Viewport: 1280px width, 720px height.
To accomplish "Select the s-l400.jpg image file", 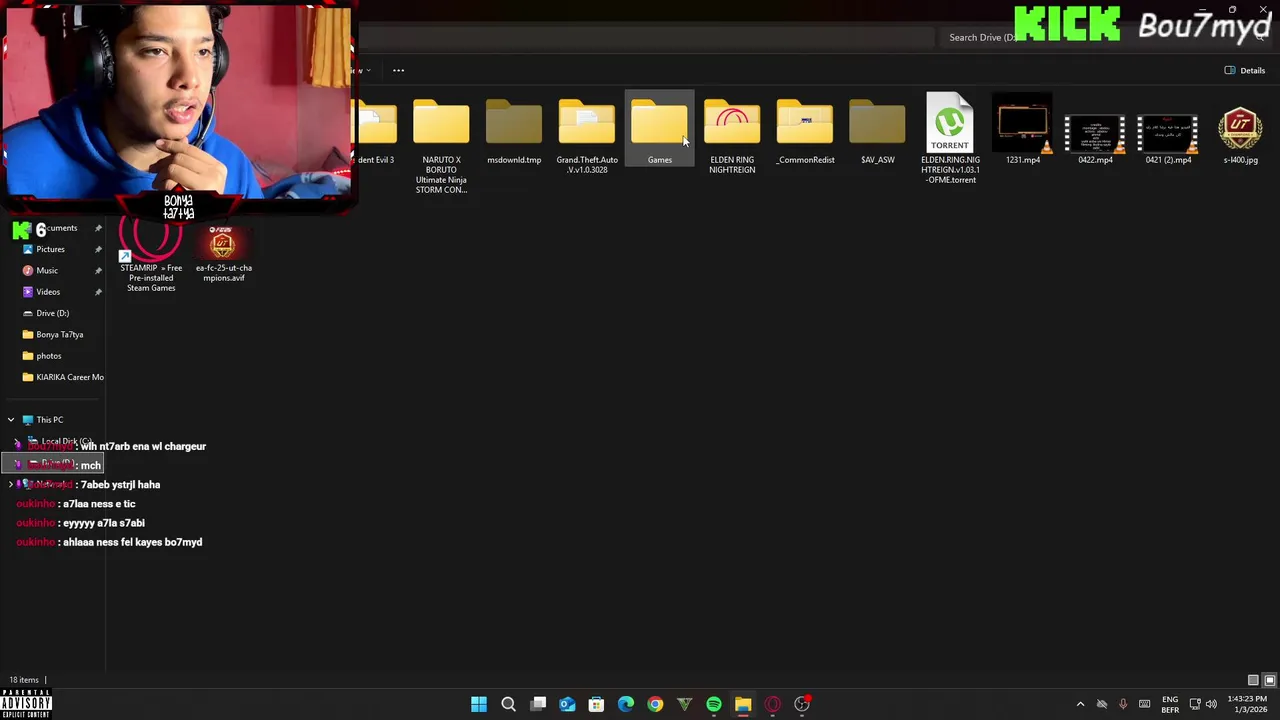I will 1240,135.
